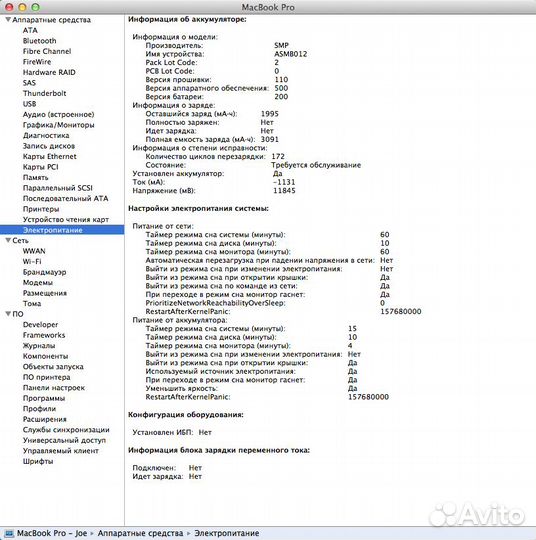The height and width of the screenshot is (540, 536).
Task: Select Универсальный доступ entry
Action: [x=64, y=440]
